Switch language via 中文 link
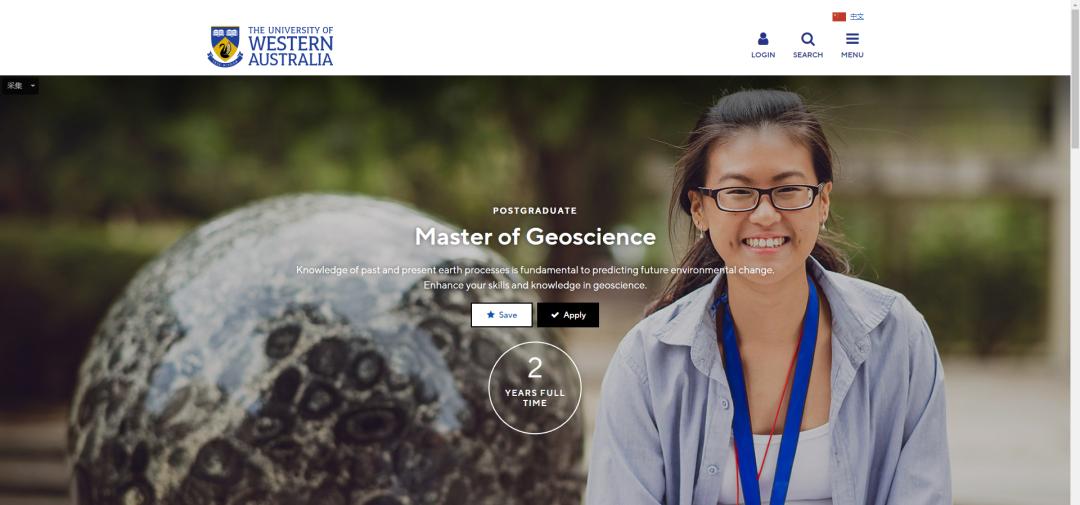The image size is (1080, 505). 856,17
